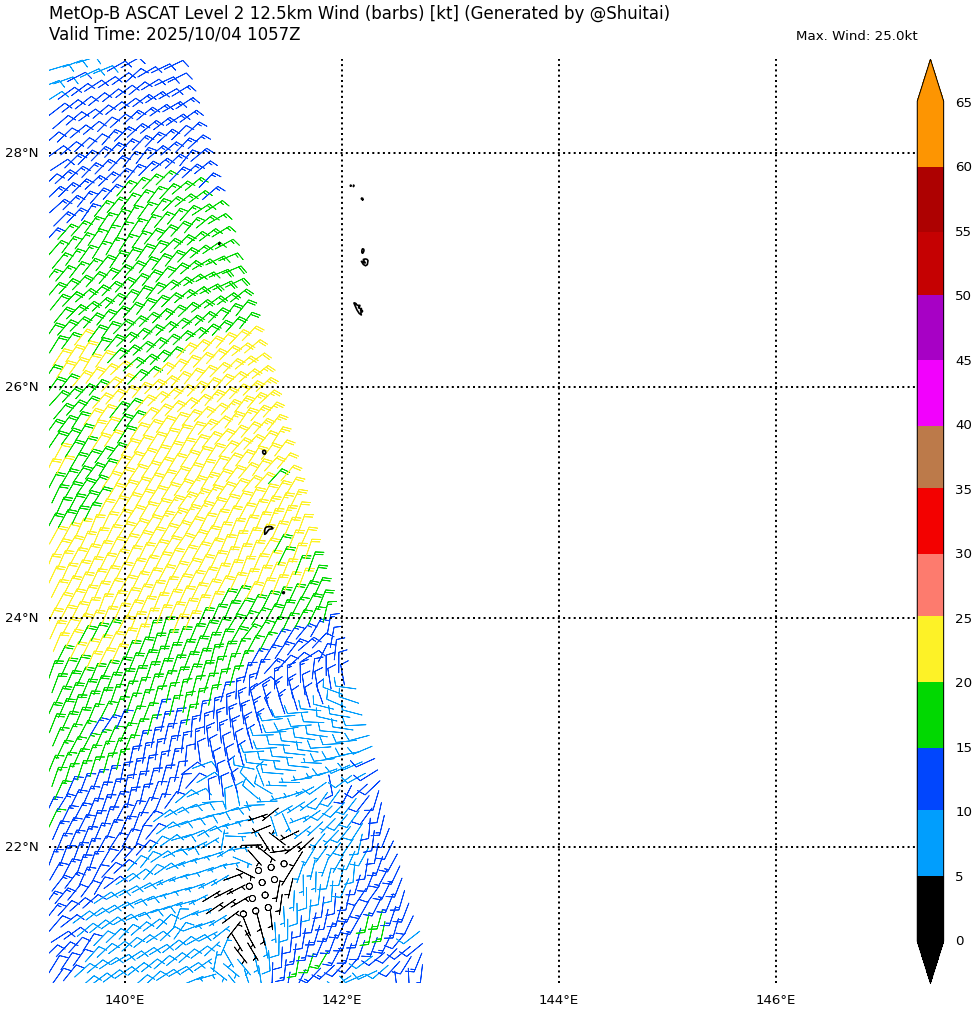
Task: Click the magenta 40-45 kt colorbar segment
Action: [930, 392]
